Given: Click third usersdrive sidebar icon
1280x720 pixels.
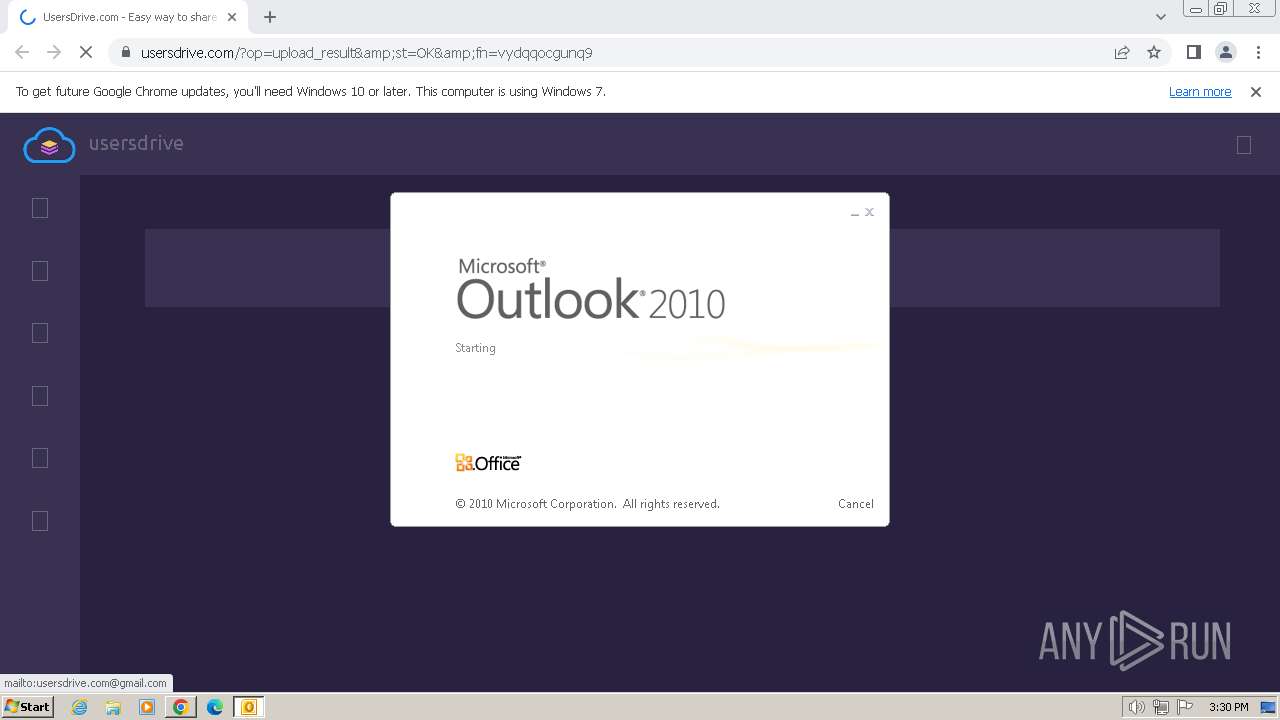Looking at the screenshot, I should (40, 333).
